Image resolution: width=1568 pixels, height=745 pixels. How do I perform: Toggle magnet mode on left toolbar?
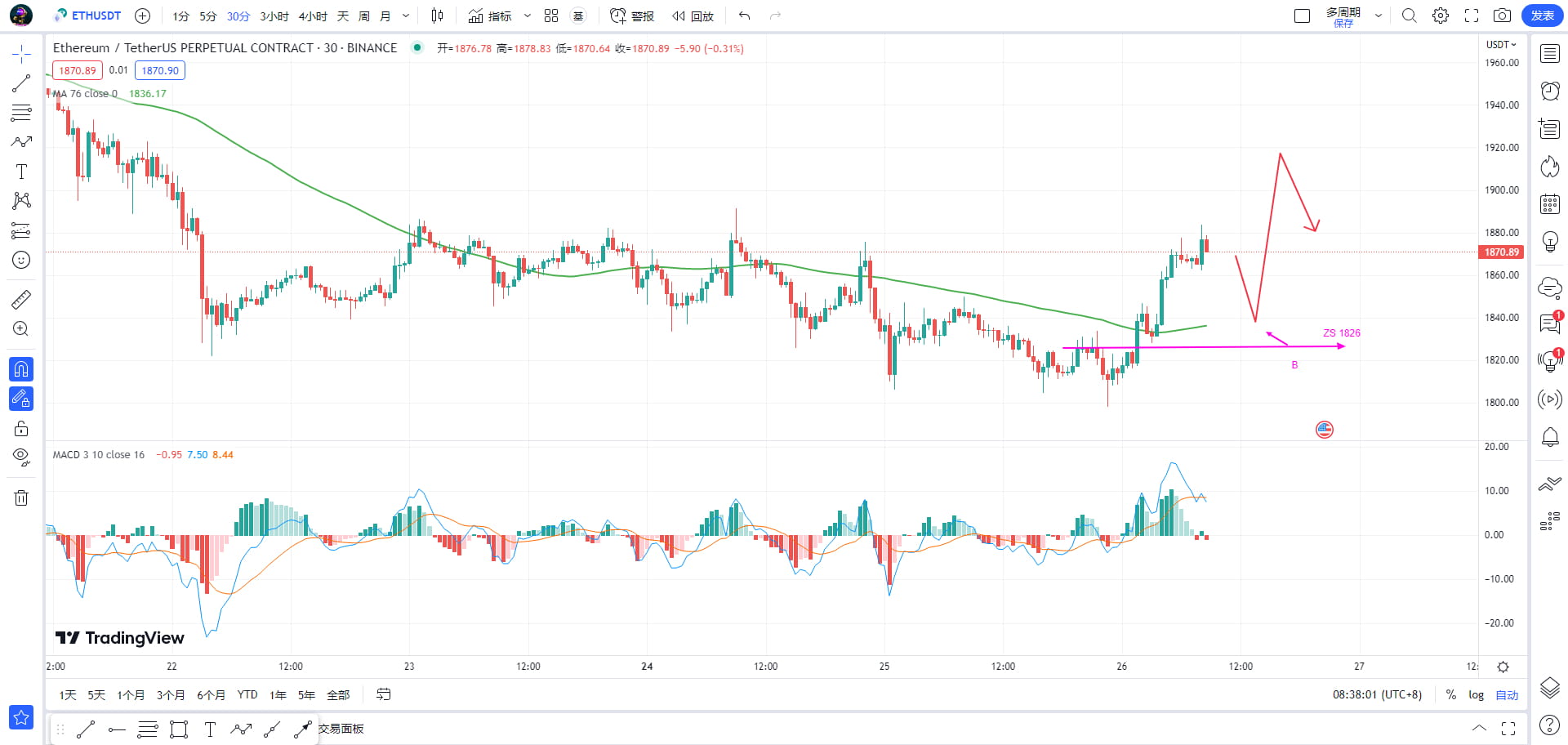pyautogui.click(x=21, y=369)
